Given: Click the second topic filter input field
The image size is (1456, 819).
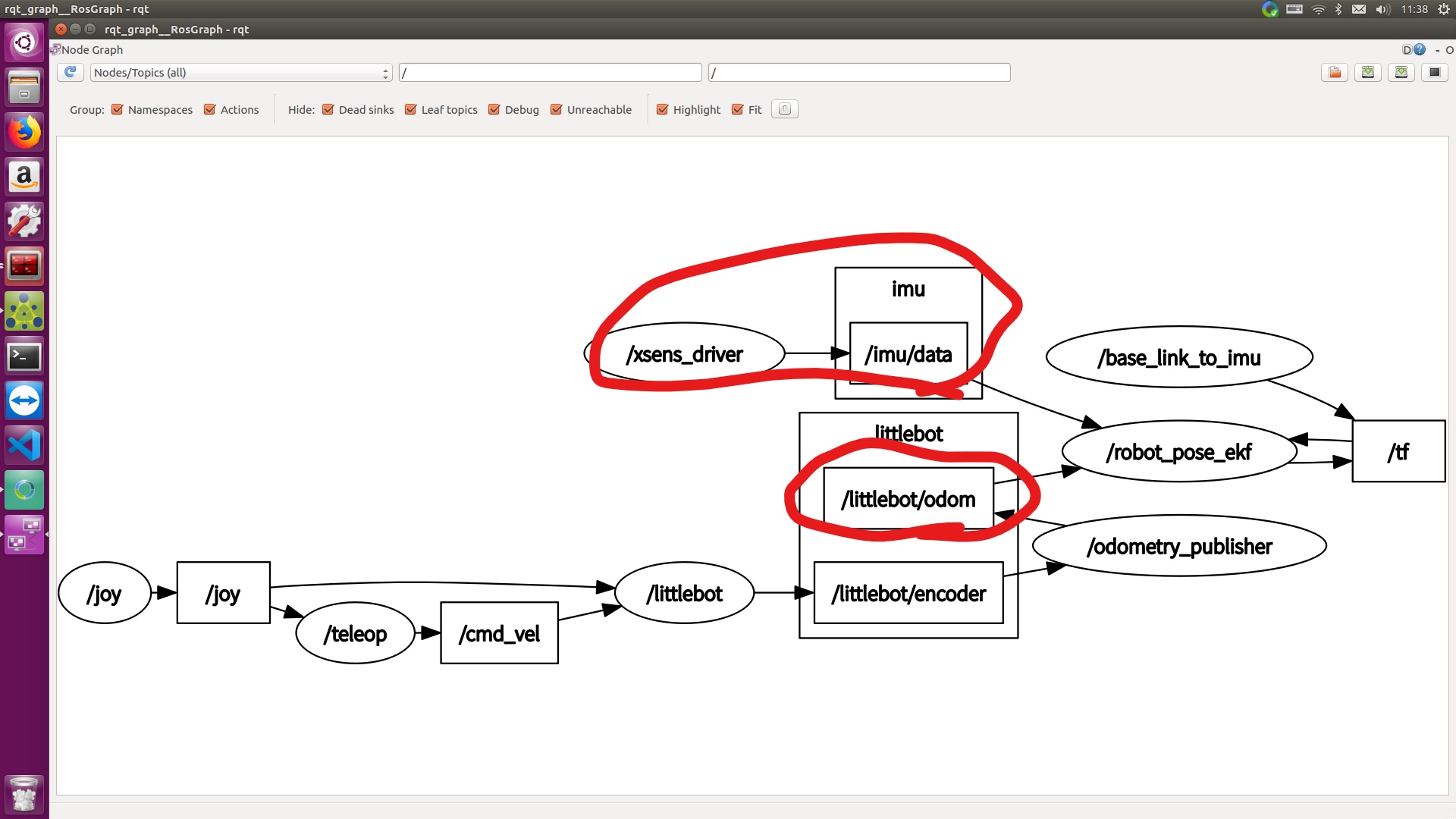Looking at the screenshot, I should [x=858, y=72].
